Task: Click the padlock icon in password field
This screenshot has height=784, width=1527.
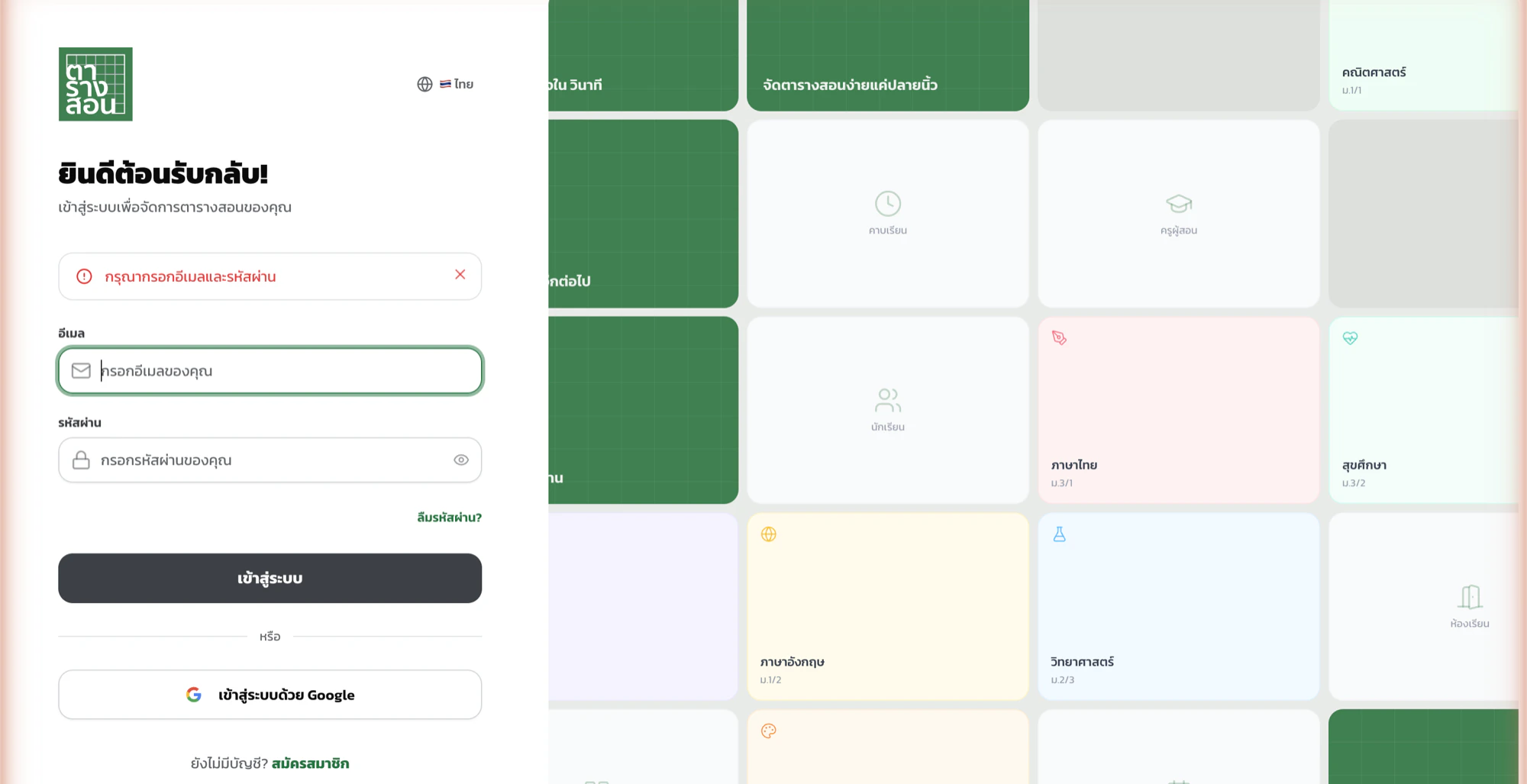Action: [x=81, y=460]
